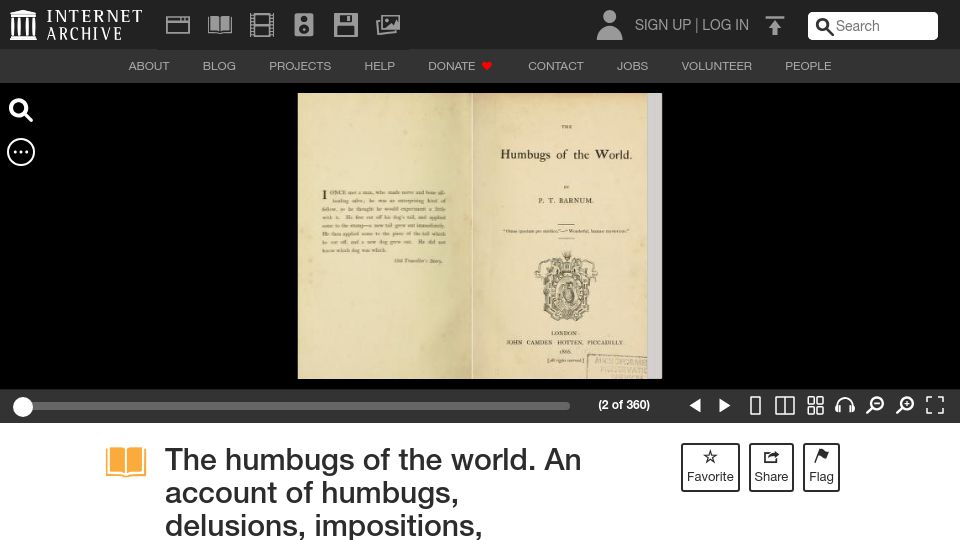This screenshot has height=540, width=960.
Task: Switch to one-page view
Action: point(756,405)
